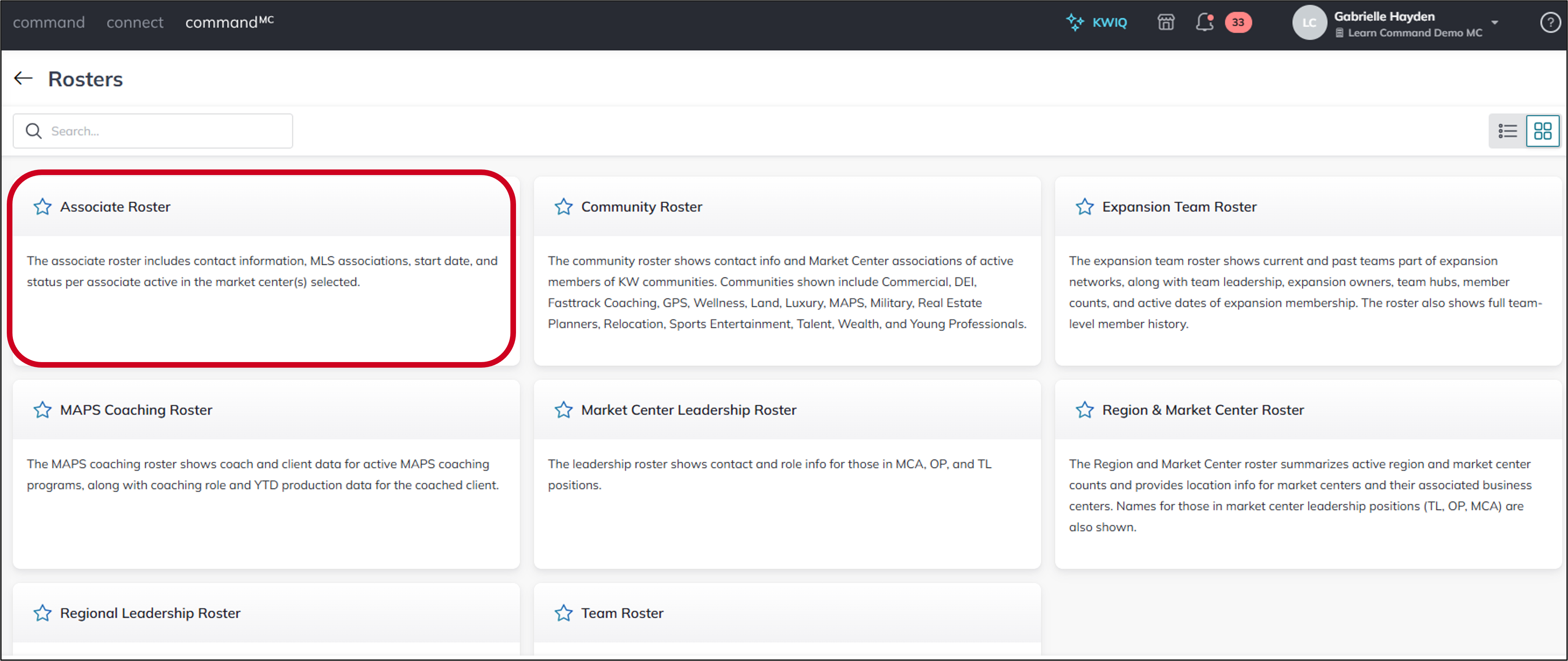Click the Rosters page heading
The height and width of the screenshot is (661, 1568).
(x=85, y=79)
